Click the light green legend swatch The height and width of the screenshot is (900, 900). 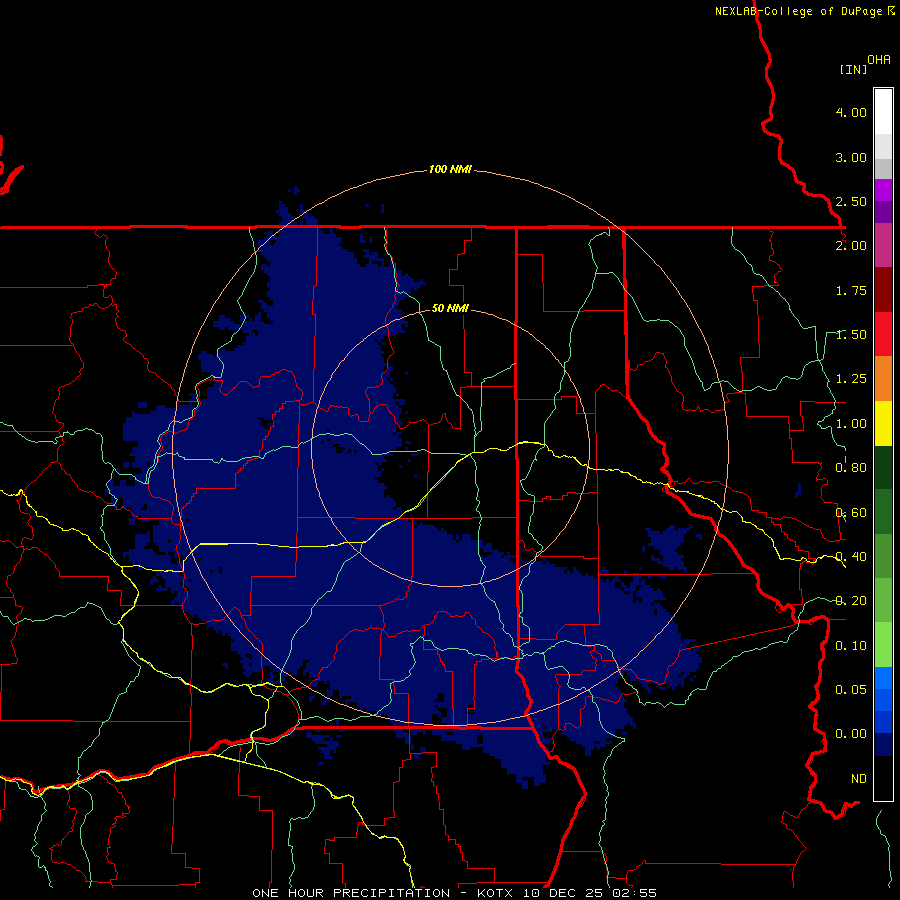[883, 645]
